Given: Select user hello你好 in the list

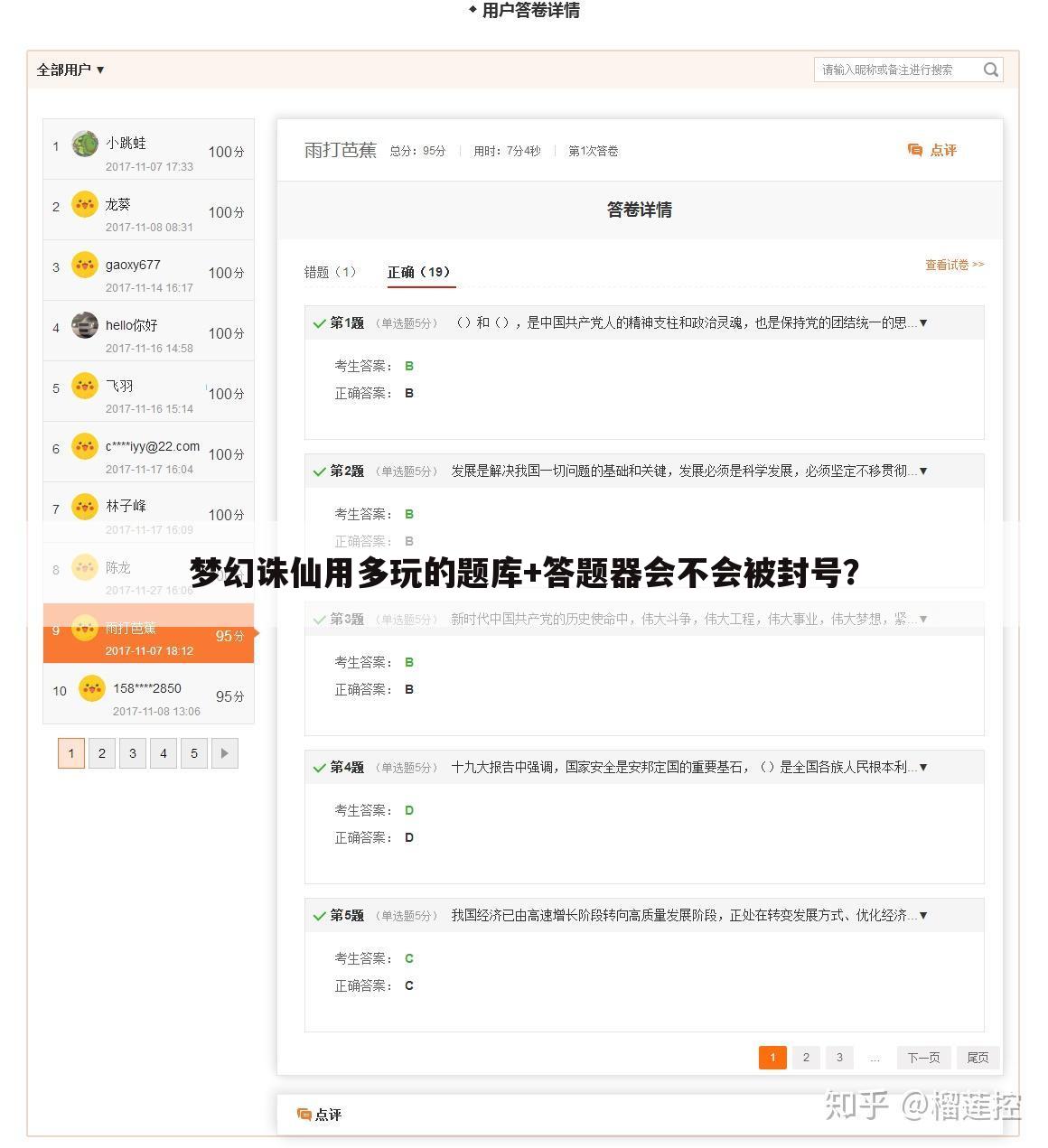Looking at the screenshot, I should (x=148, y=331).
